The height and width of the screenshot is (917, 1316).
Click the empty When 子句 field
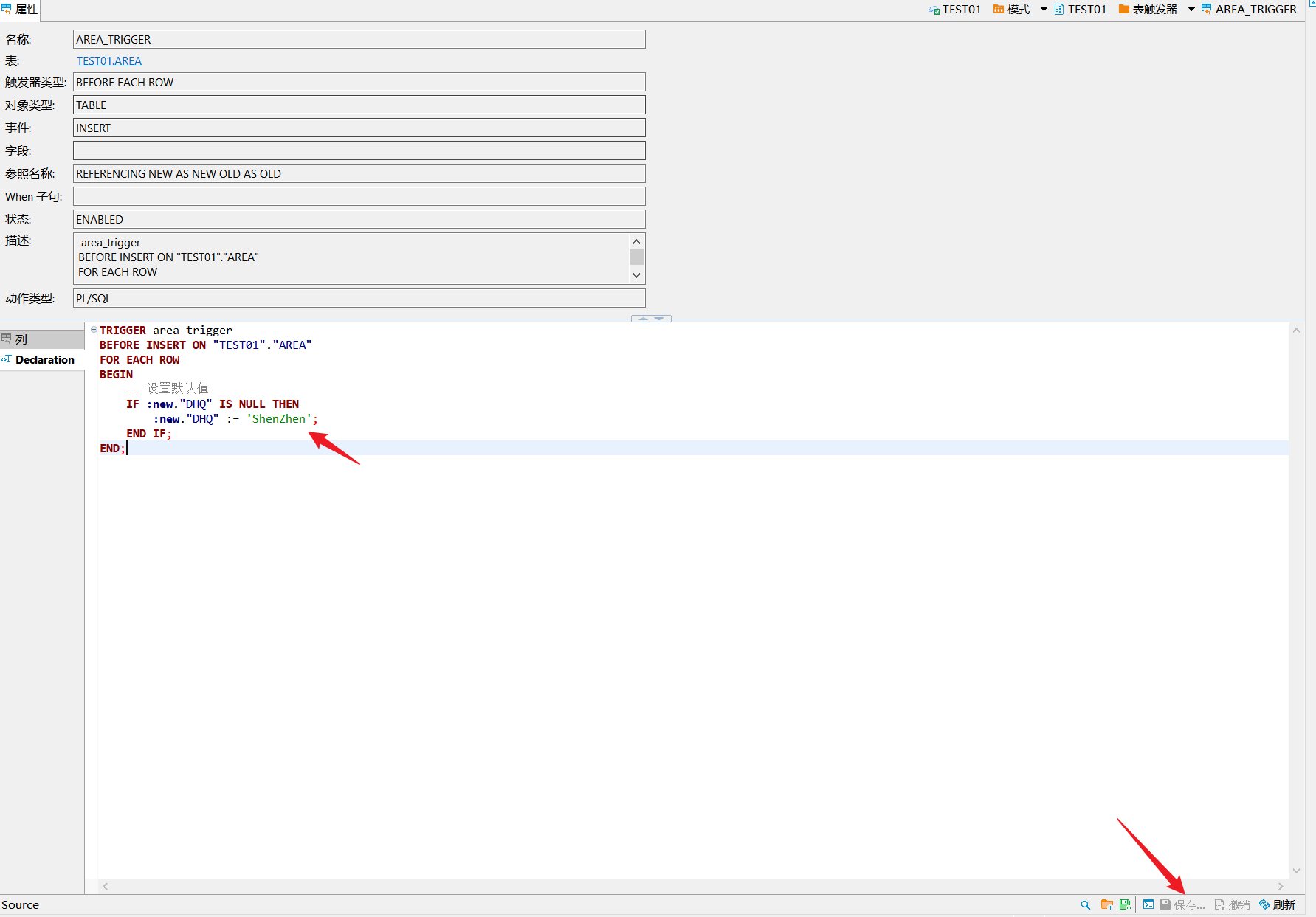(359, 196)
